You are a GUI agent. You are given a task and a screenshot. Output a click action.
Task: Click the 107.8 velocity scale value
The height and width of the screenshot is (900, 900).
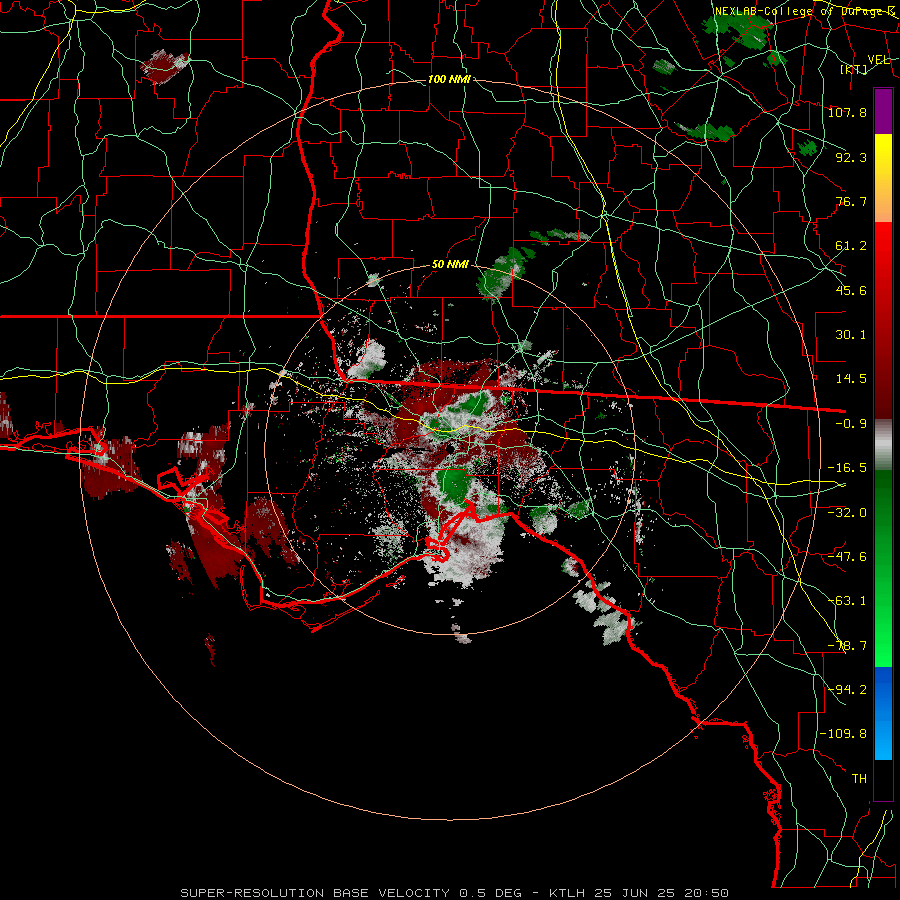(x=847, y=112)
